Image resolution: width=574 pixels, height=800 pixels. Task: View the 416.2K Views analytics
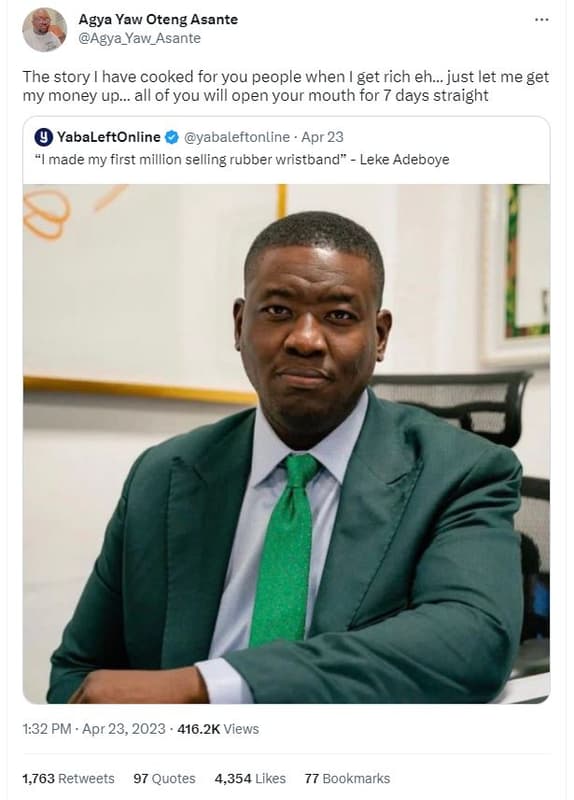(218, 729)
